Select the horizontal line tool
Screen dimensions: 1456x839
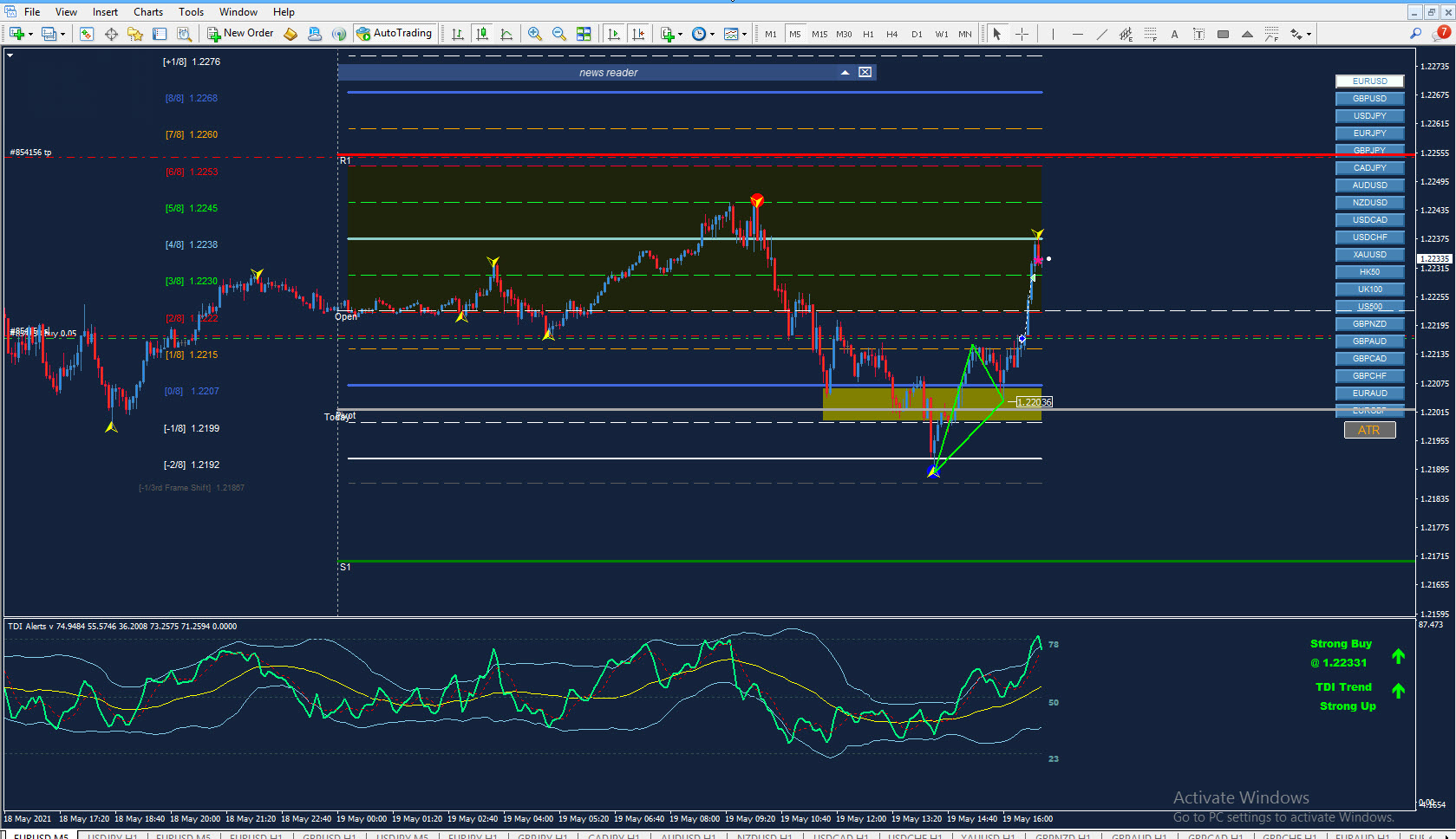(1077, 34)
